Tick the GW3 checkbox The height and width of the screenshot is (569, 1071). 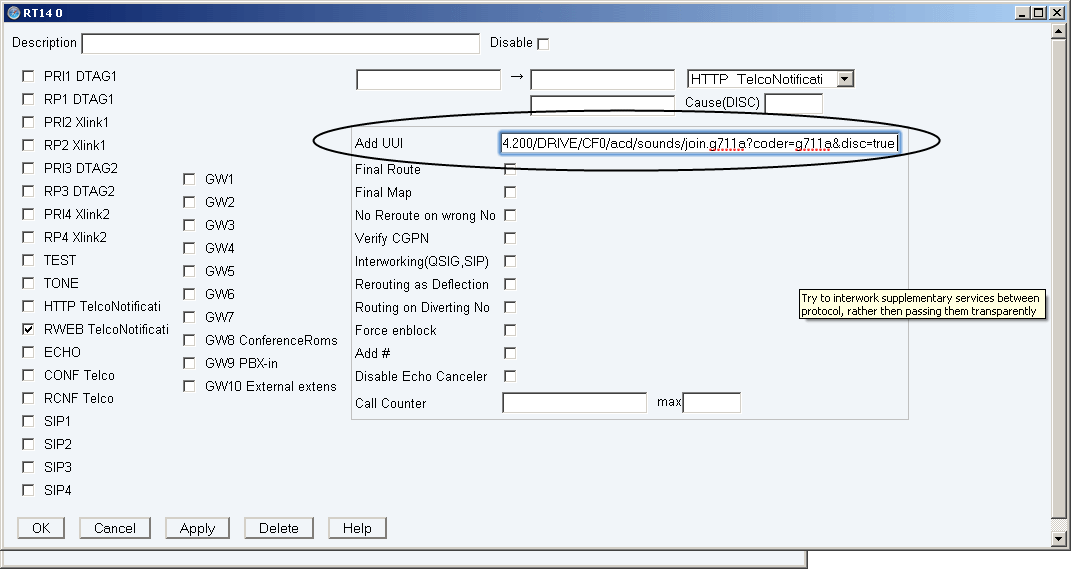pyautogui.click(x=189, y=225)
